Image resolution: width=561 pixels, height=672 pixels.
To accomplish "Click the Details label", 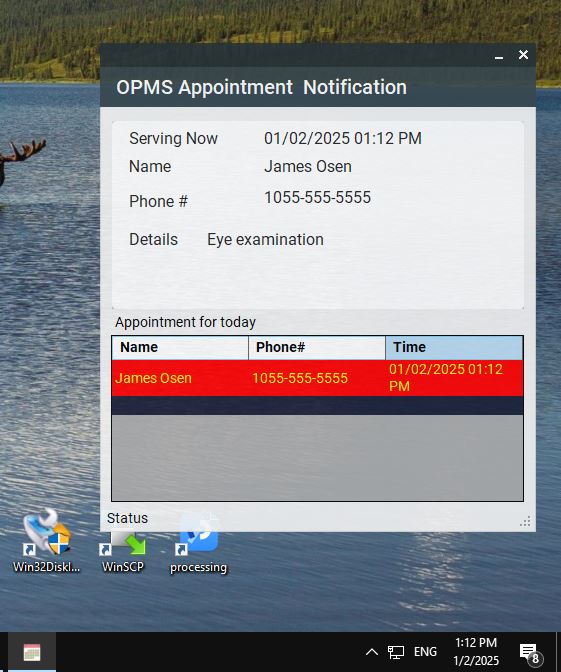I will 153,239.
